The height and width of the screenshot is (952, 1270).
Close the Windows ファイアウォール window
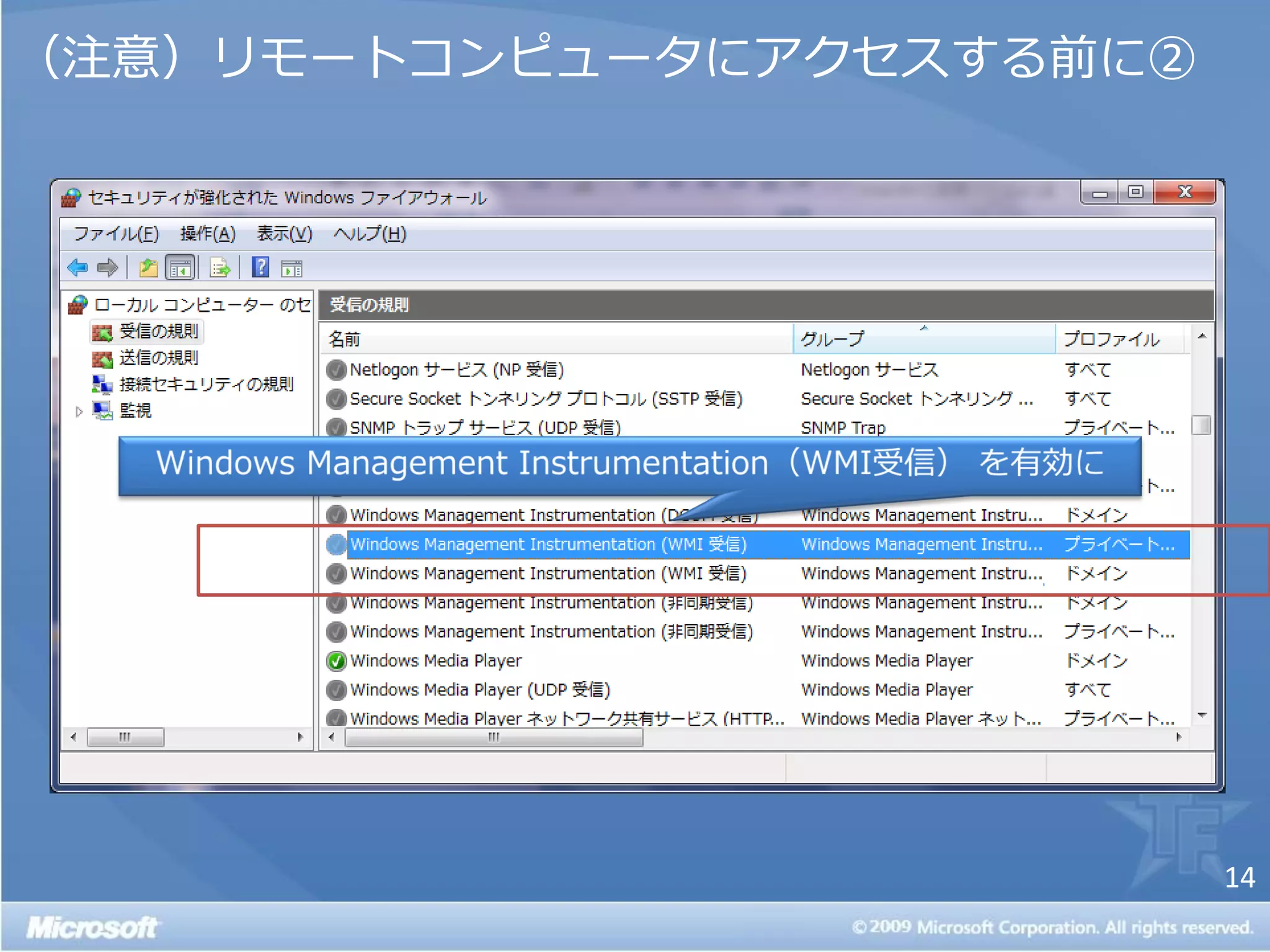coord(1185,192)
